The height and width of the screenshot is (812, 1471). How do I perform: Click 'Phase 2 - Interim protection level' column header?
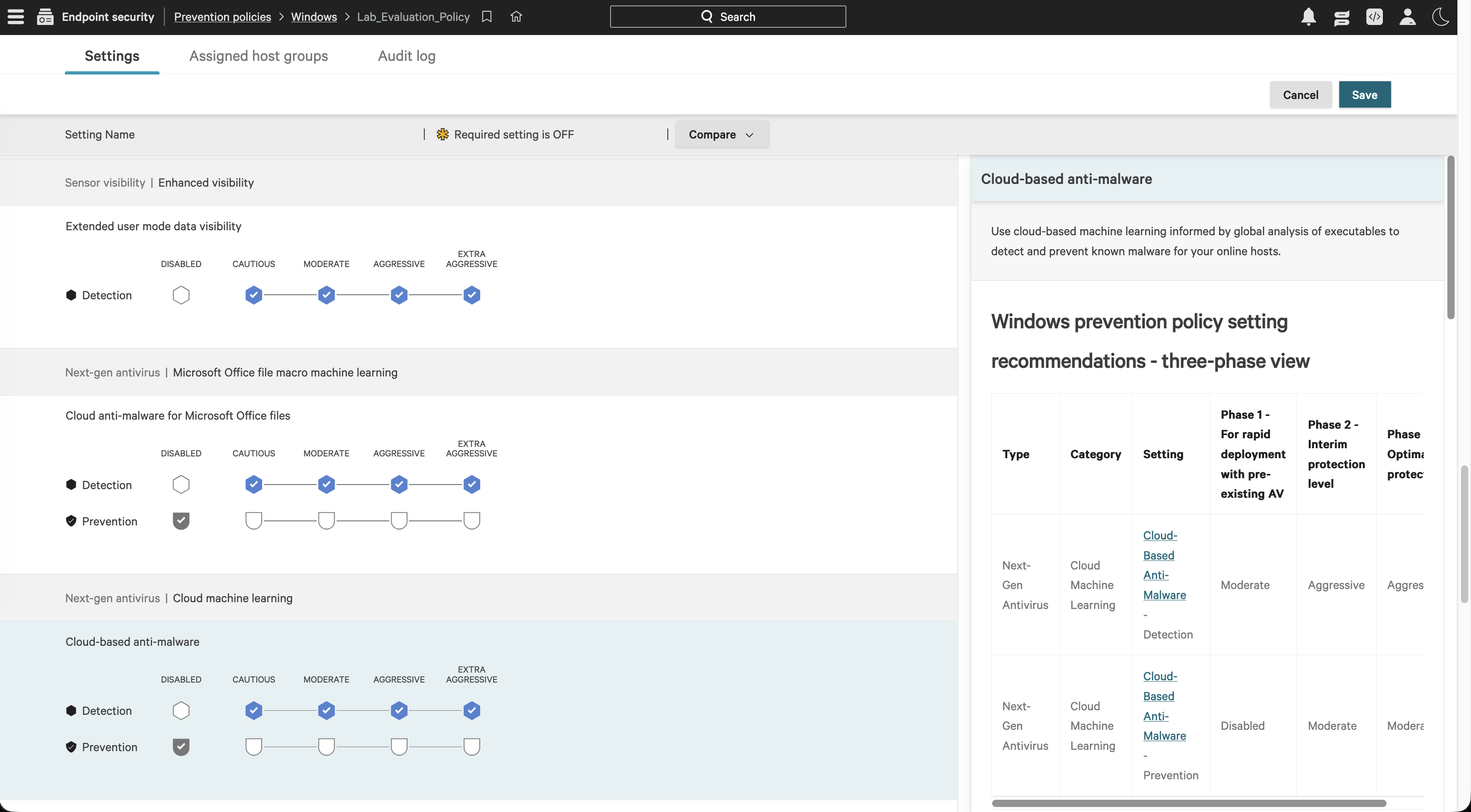(1336, 454)
